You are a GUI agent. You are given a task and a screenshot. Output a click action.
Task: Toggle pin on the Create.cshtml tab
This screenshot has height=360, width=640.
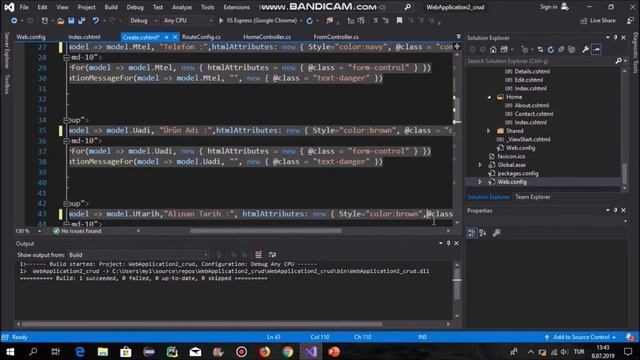(x=167, y=37)
